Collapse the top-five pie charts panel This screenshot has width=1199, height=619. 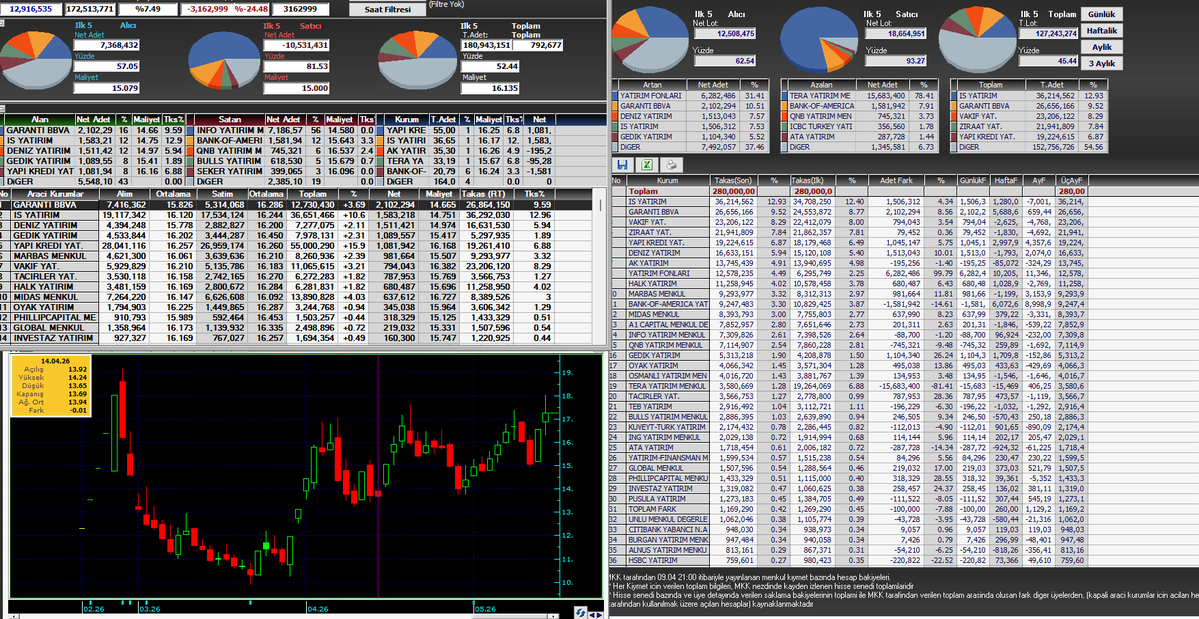[x=2, y=23]
